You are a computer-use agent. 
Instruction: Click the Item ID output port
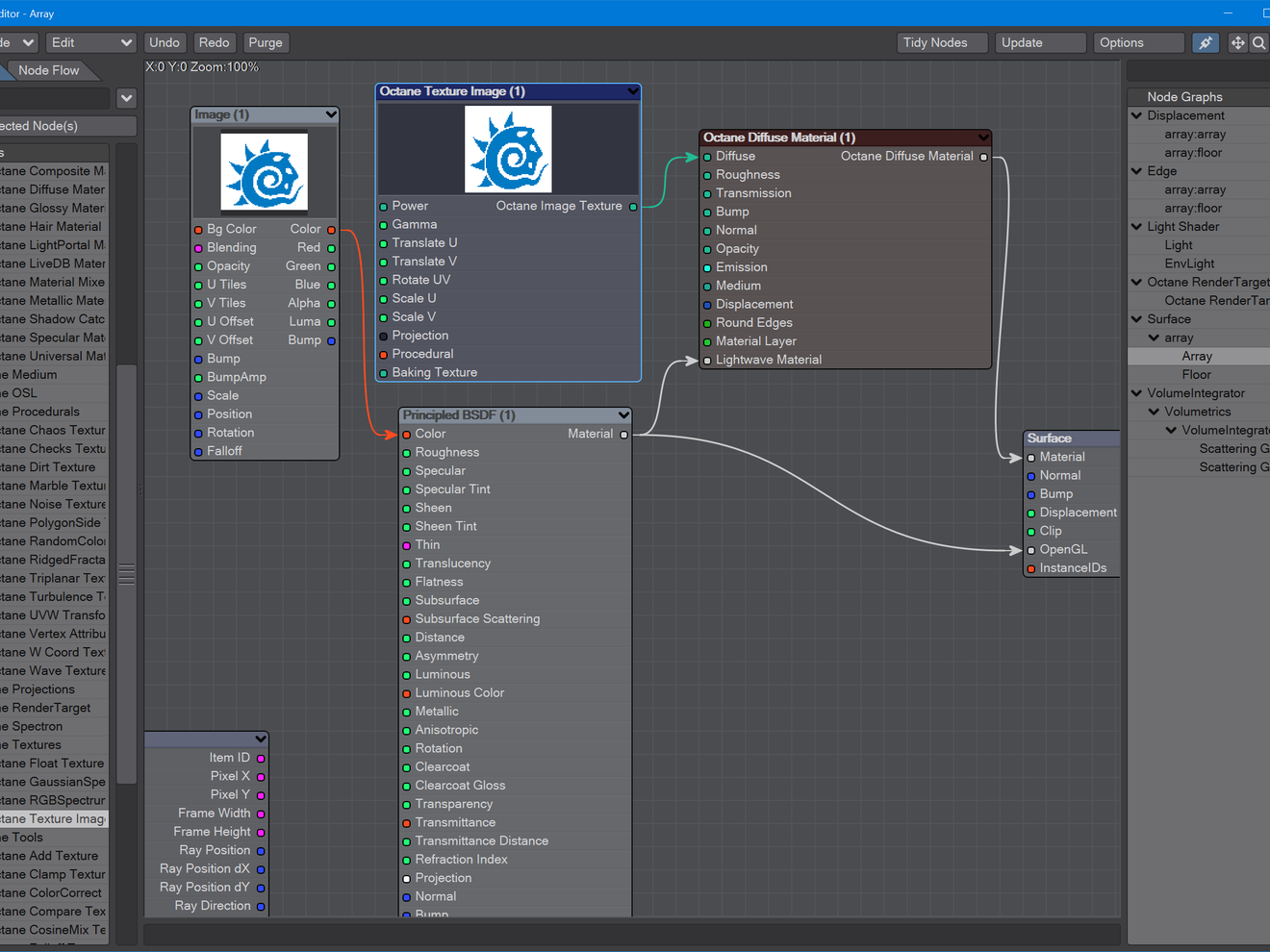point(261,758)
